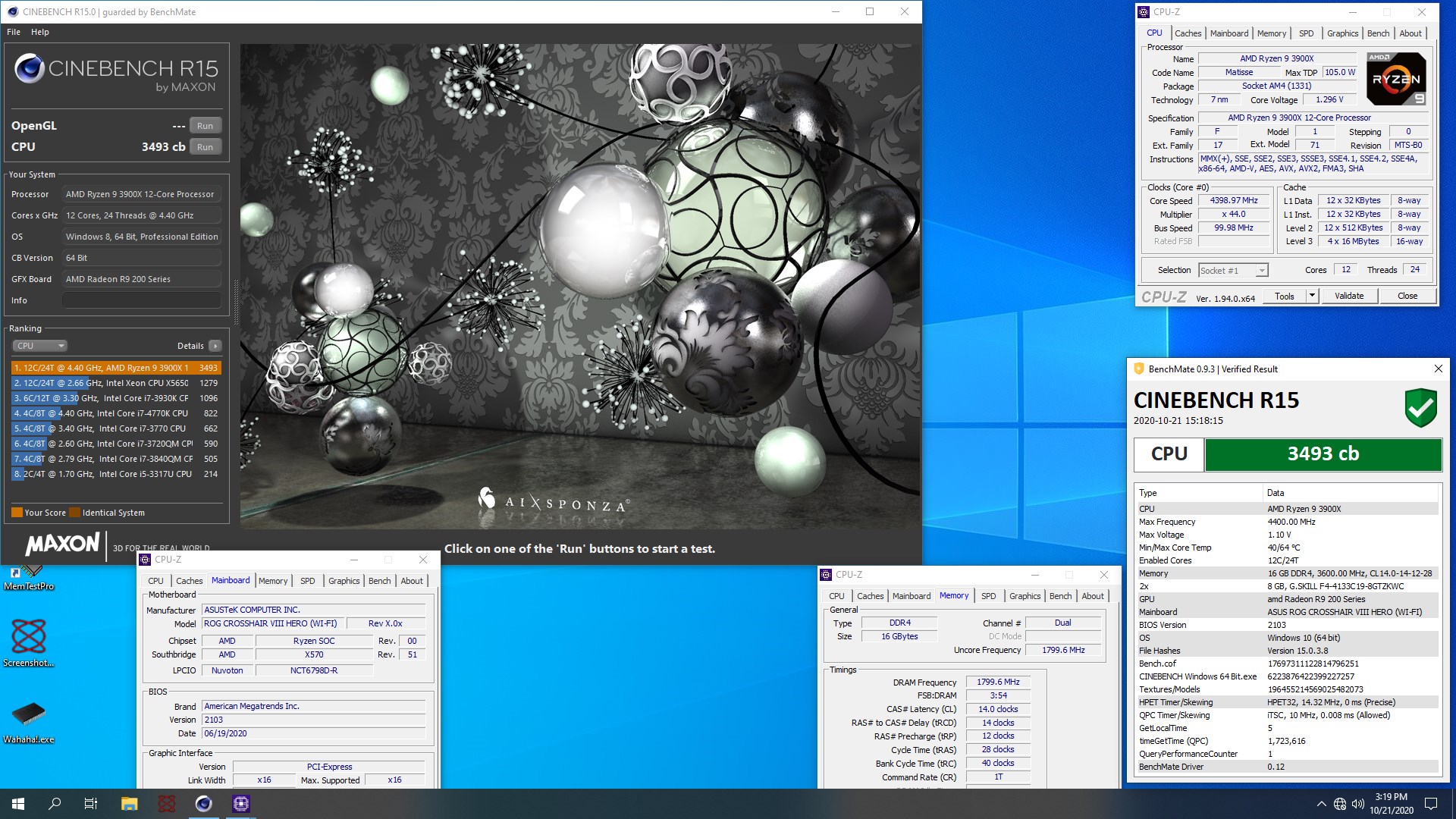The width and height of the screenshot is (1456, 819).
Task: Open File Explorer from the taskbar
Action: 130,804
